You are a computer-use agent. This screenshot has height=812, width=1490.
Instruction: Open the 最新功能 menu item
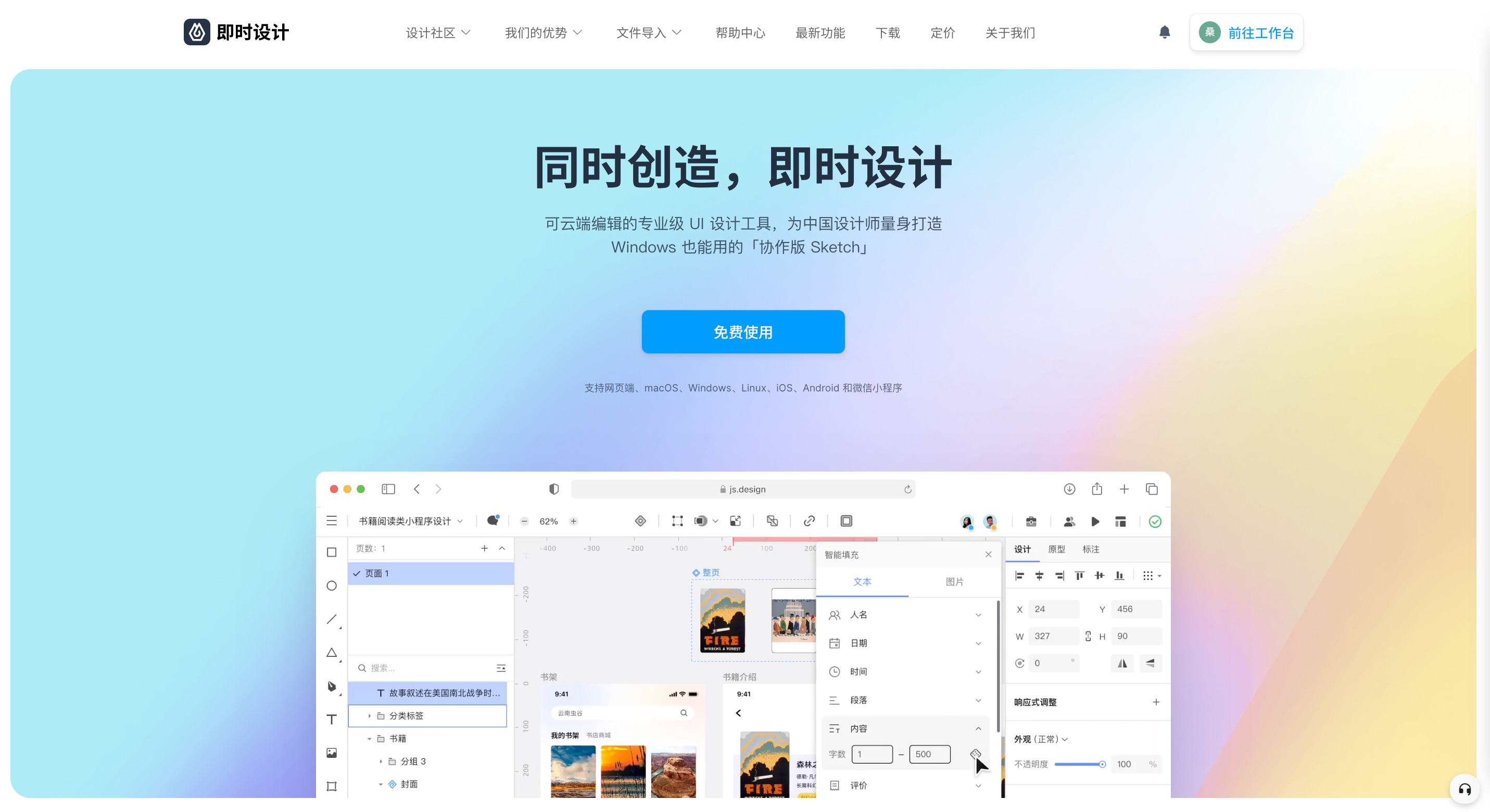(x=819, y=33)
